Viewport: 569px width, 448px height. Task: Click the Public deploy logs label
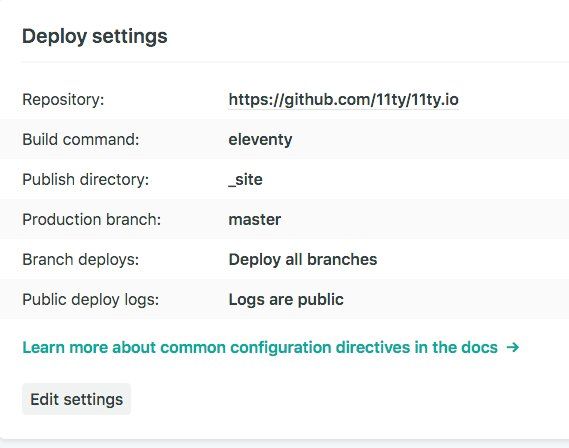(91, 300)
